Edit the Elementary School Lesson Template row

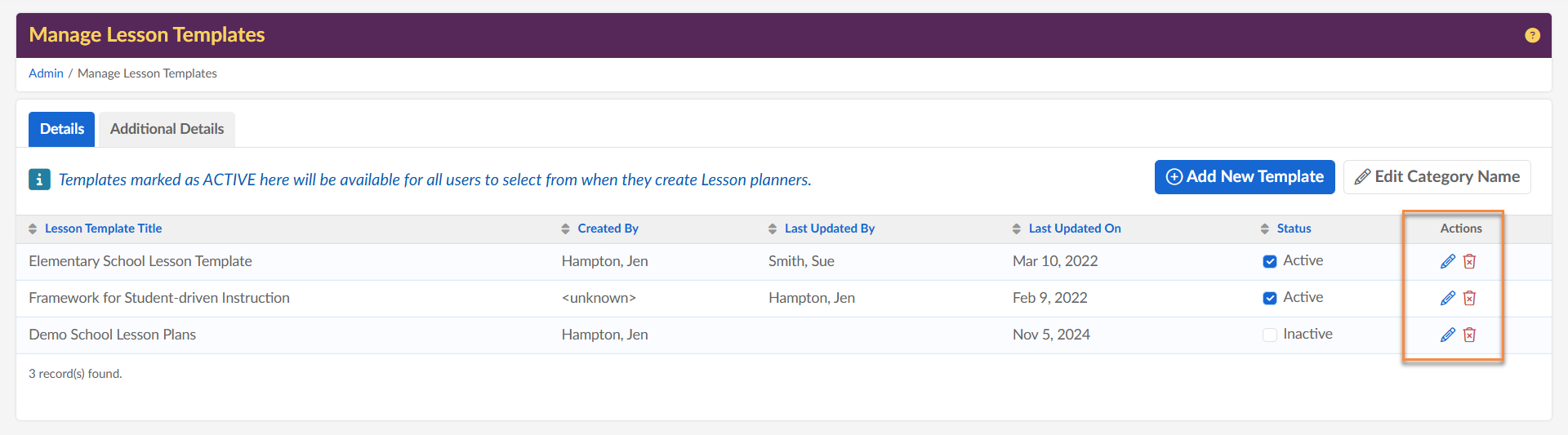(x=1447, y=261)
